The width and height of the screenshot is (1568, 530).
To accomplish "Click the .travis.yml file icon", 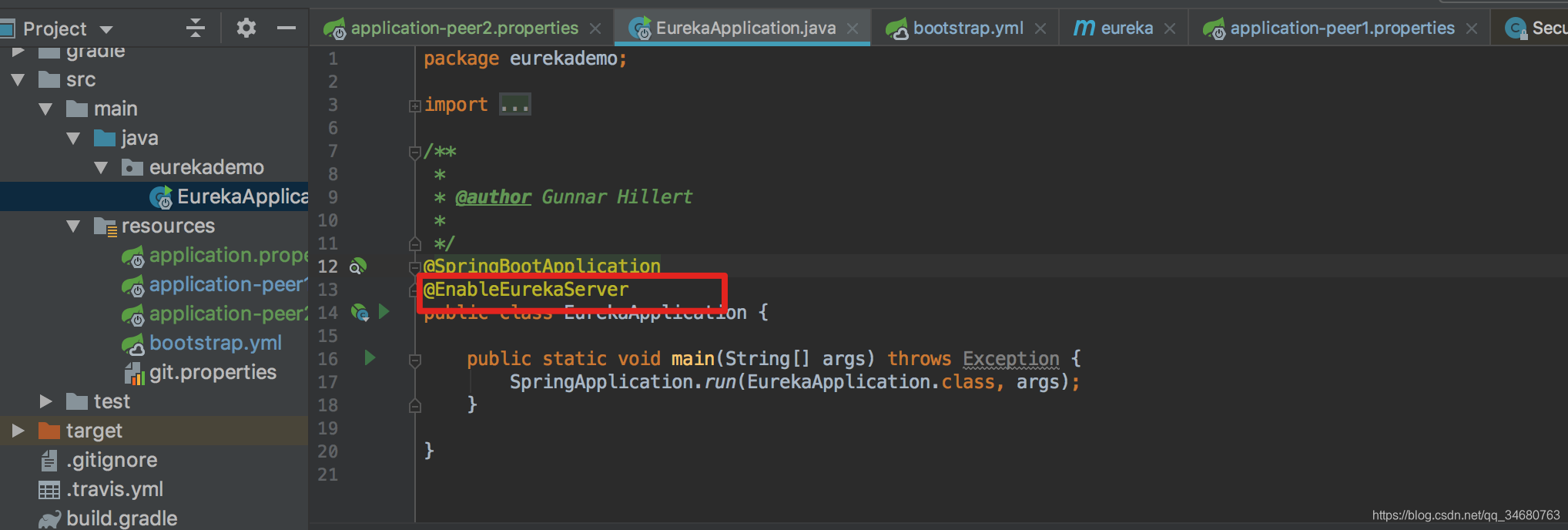I will click(x=49, y=489).
